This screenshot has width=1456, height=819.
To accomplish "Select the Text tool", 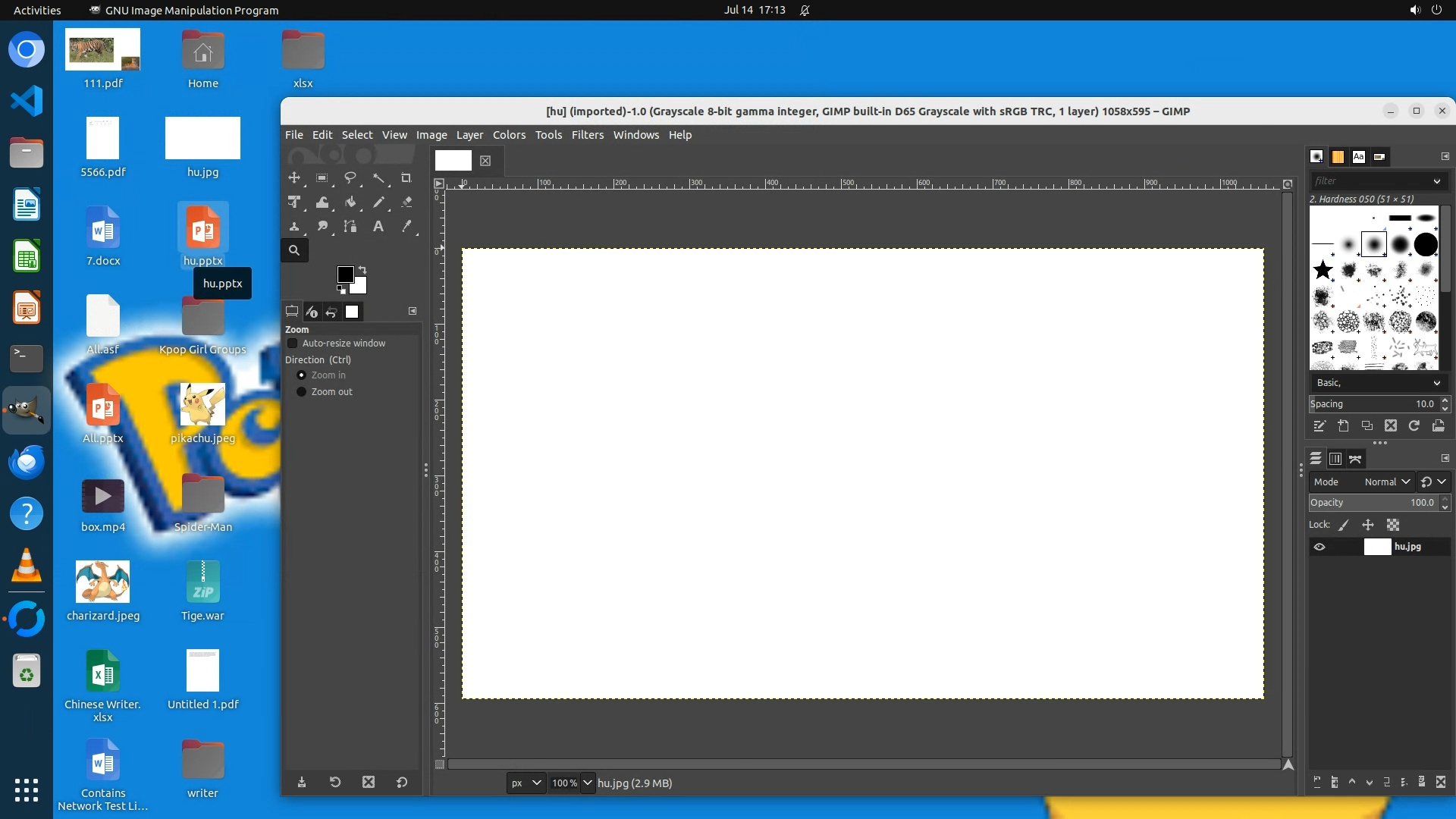I will (378, 226).
